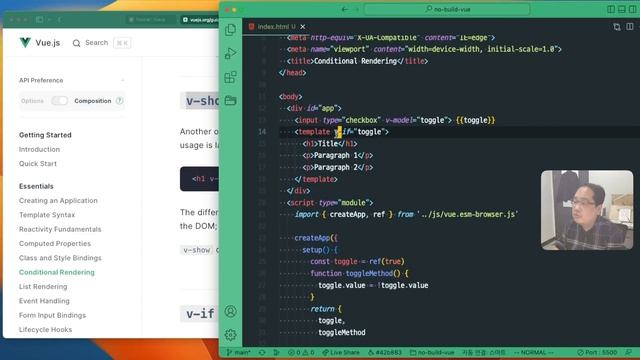
Task: Open Creating an Application page
Action: (x=58, y=200)
